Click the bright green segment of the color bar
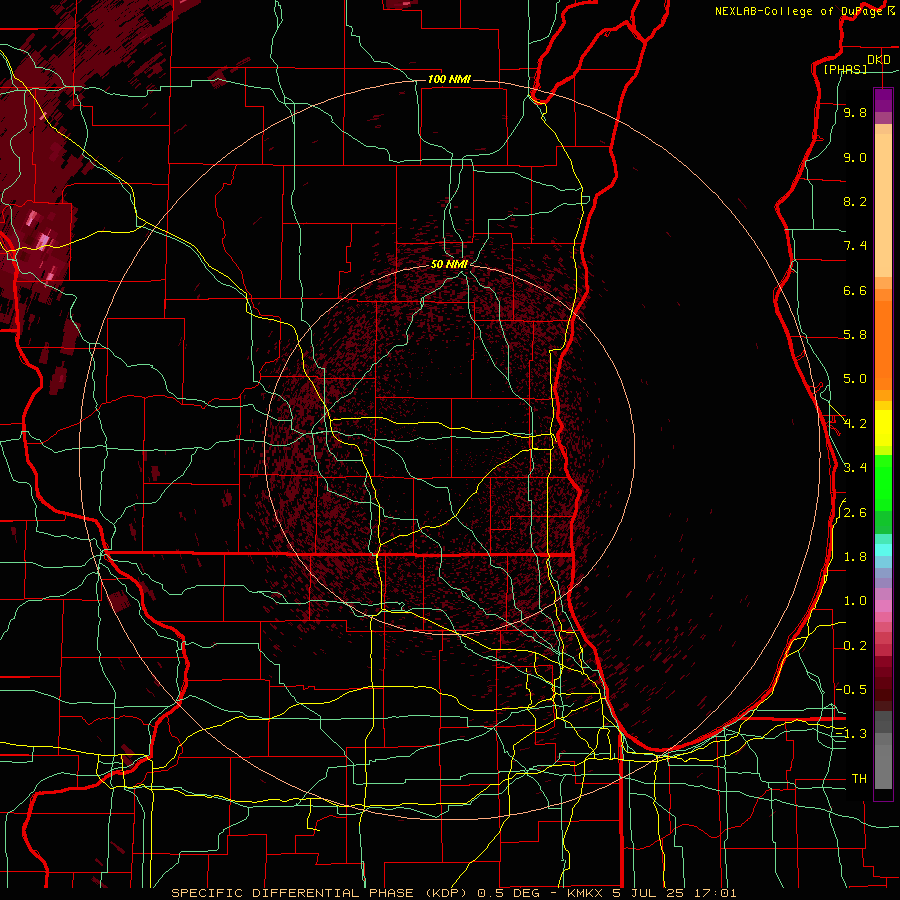 click(883, 482)
